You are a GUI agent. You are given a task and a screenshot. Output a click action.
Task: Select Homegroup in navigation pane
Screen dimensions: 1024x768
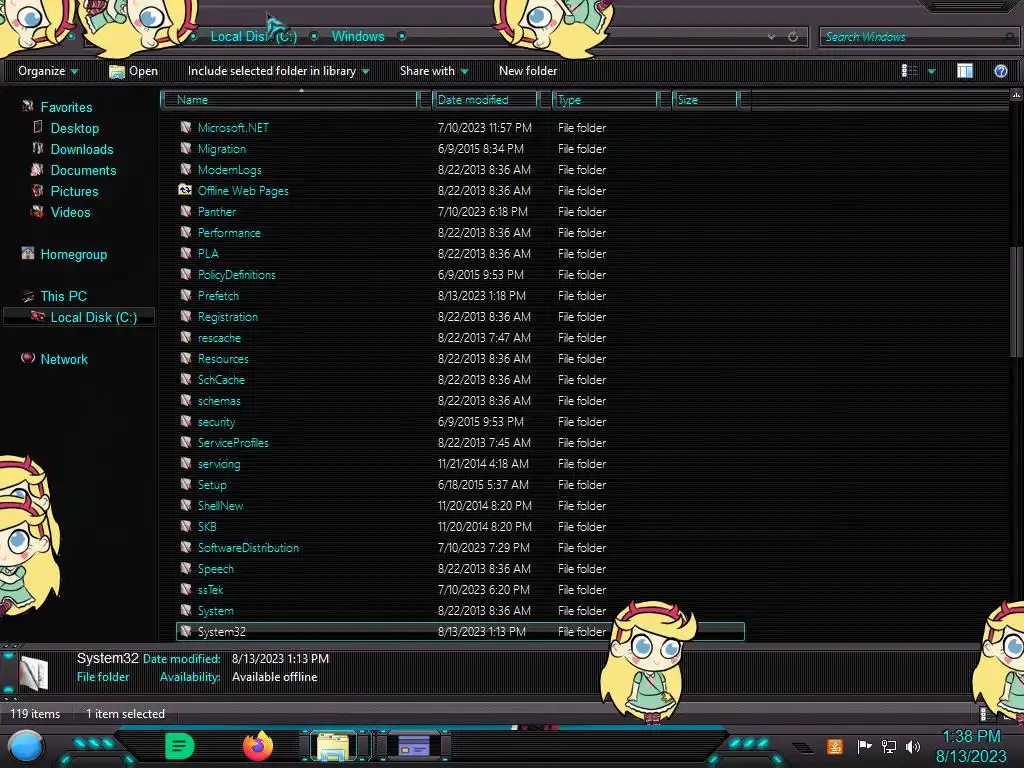pyautogui.click(x=74, y=254)
